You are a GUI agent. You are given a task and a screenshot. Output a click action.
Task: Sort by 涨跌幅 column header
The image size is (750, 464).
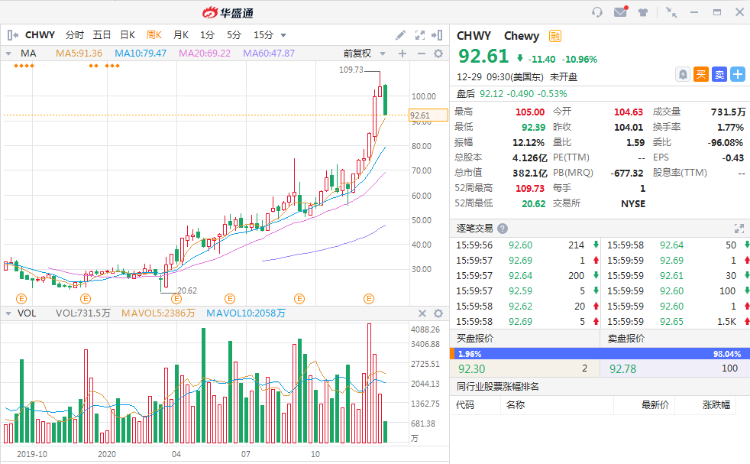tap(716, 405)
